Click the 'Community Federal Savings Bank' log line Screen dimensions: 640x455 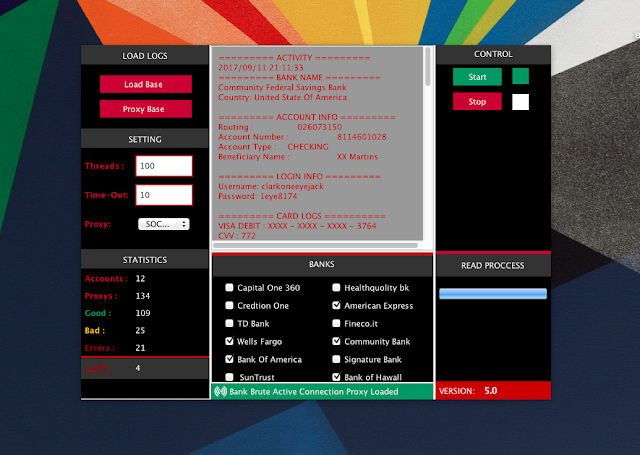point(282,87)
